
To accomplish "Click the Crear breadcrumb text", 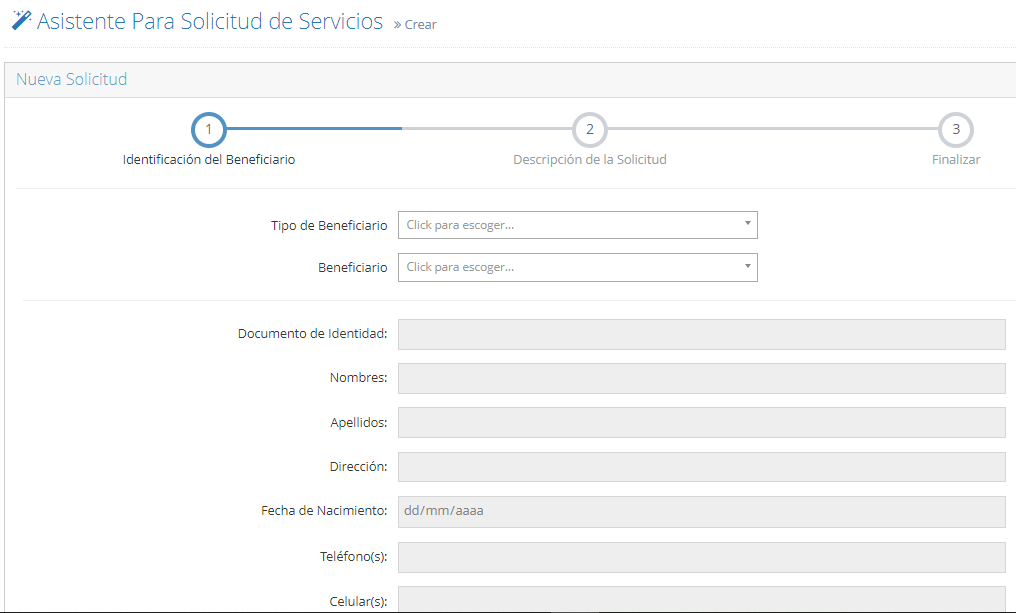I will tap(420, 25).
